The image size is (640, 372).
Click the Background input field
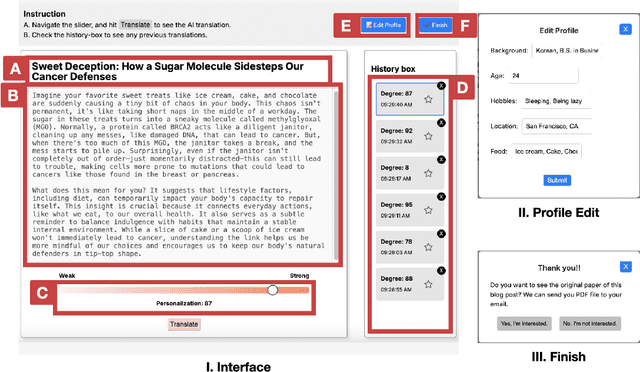click(567, 51)
